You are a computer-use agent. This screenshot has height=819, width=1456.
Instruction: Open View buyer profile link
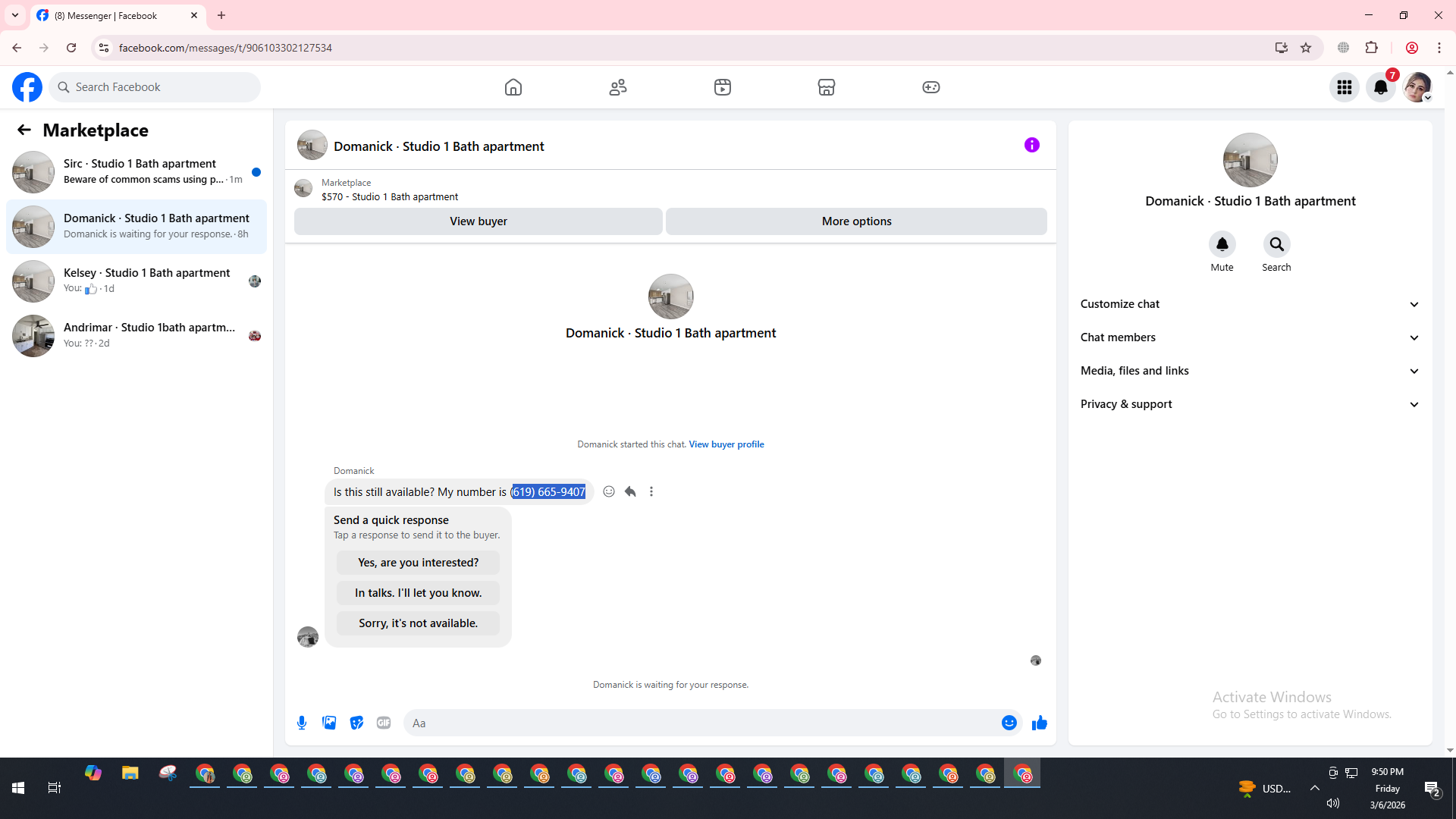(726, 444)
